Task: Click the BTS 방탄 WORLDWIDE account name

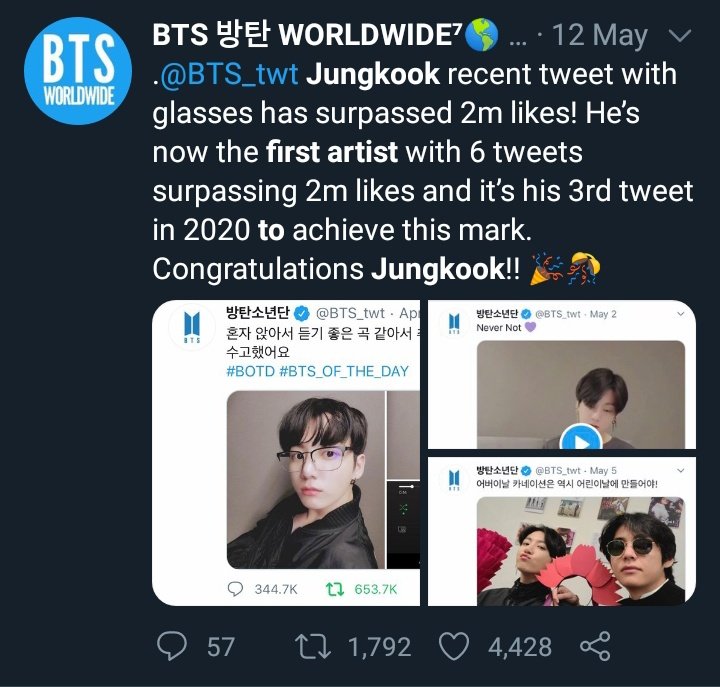Action: (307, 35)
